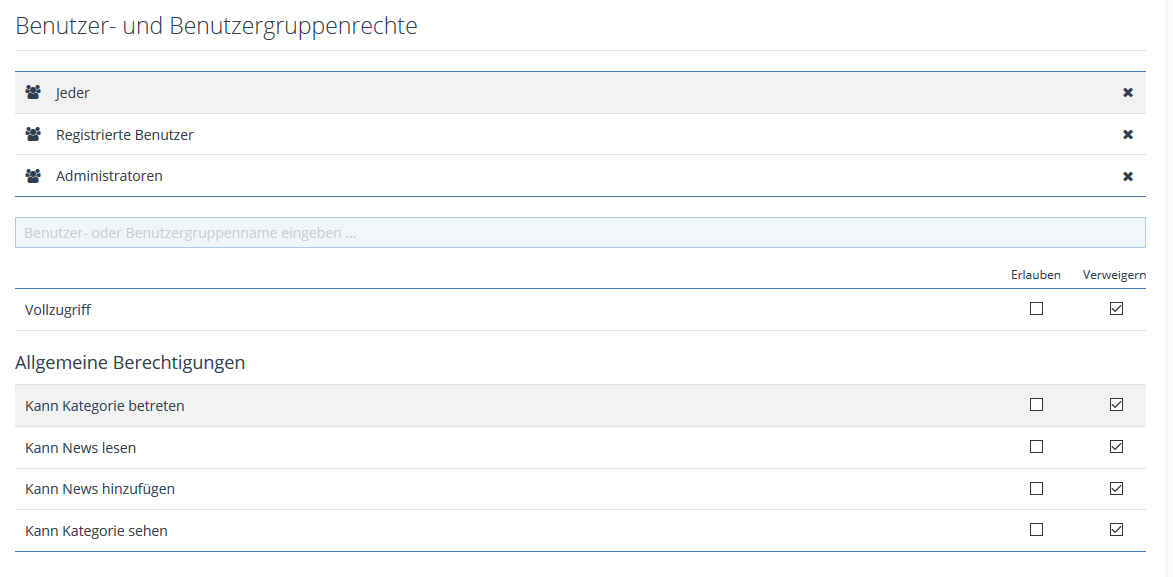Delete Administratoren entry using X icon
Image resolution: width=1173 pixels, height=577 pixels.
[x=1128, y=176]
